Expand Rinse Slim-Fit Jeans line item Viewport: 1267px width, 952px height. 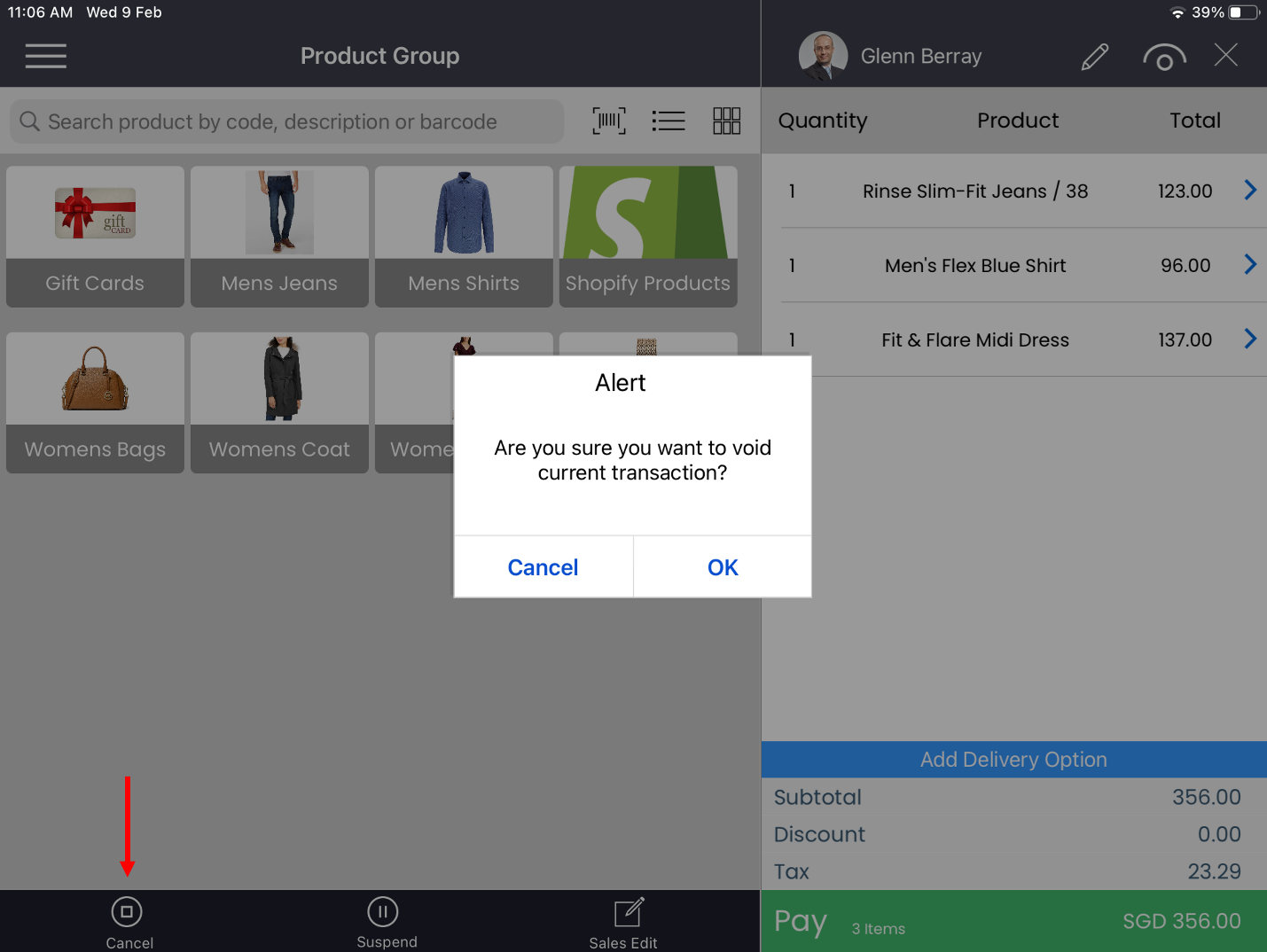coord(1250,190)
